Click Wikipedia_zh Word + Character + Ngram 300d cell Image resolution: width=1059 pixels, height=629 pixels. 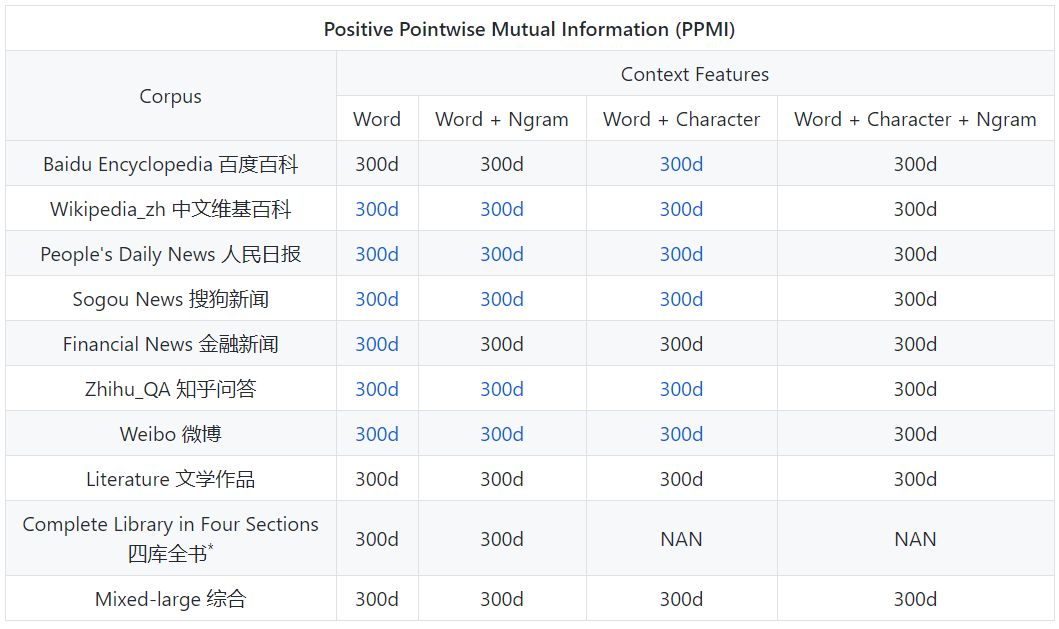click(x=915, y=209)
